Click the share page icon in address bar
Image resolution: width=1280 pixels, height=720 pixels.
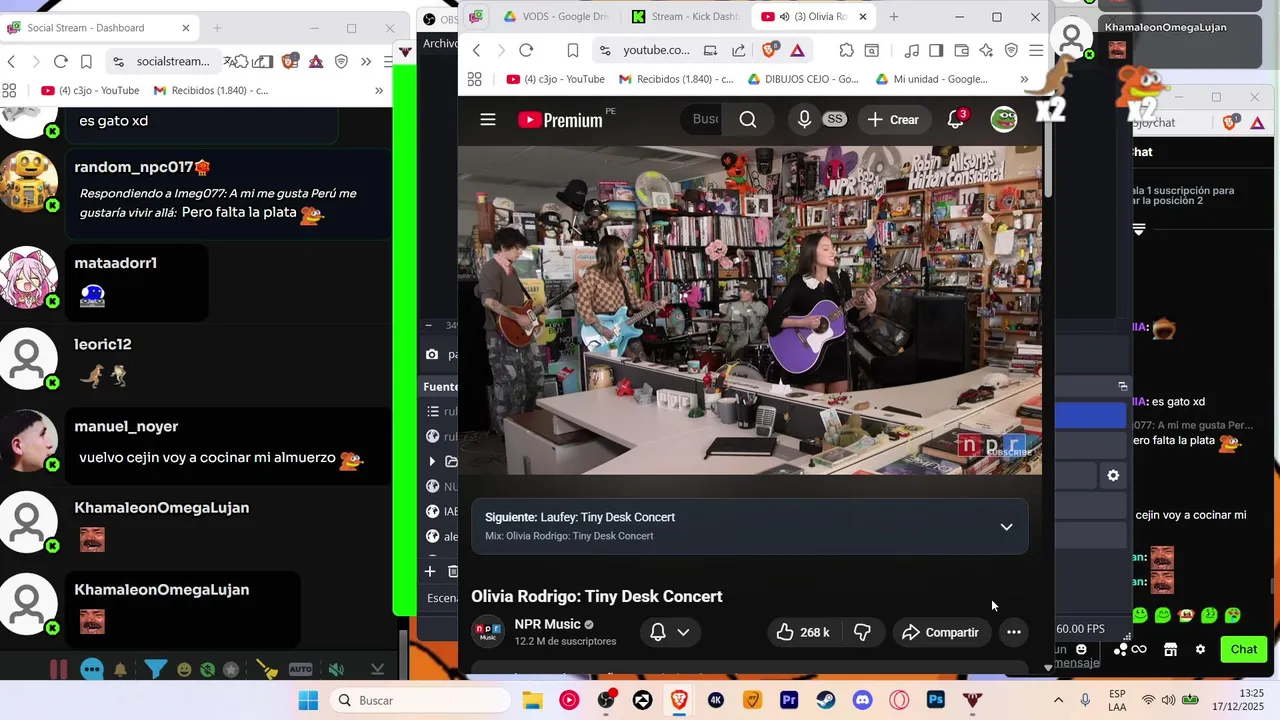(738, 50)
